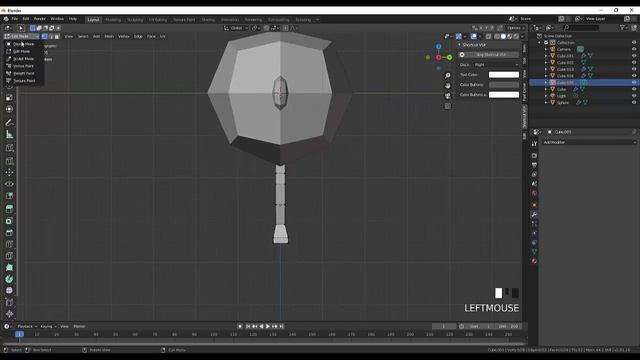
Task: Open the Select menu in viewport header
Action: [83, 36]
